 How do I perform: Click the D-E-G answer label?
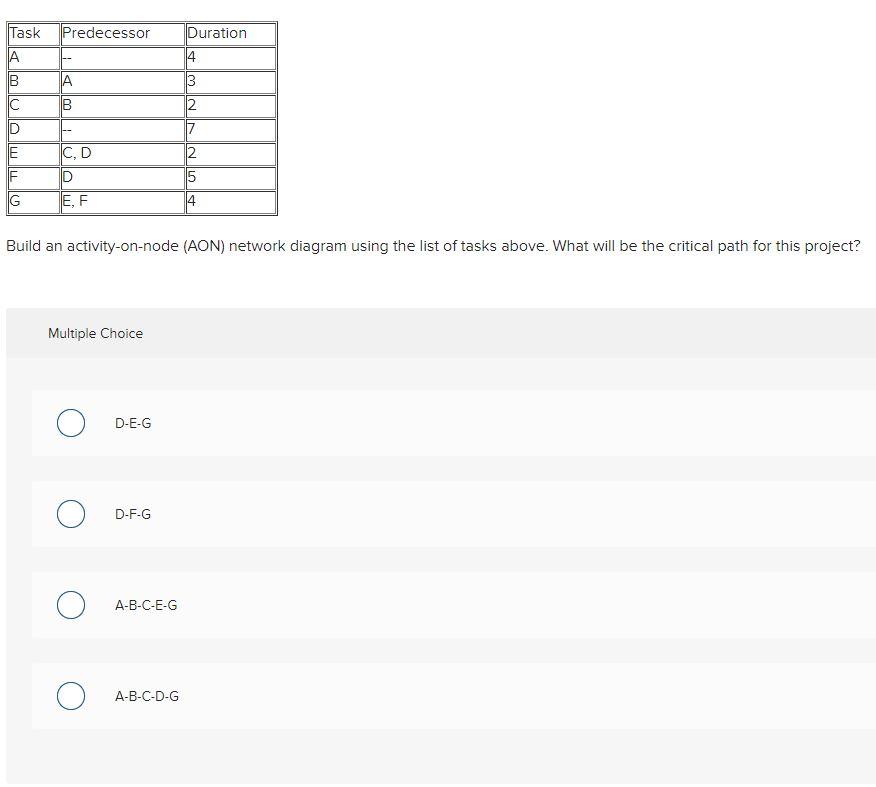point(133,423)
